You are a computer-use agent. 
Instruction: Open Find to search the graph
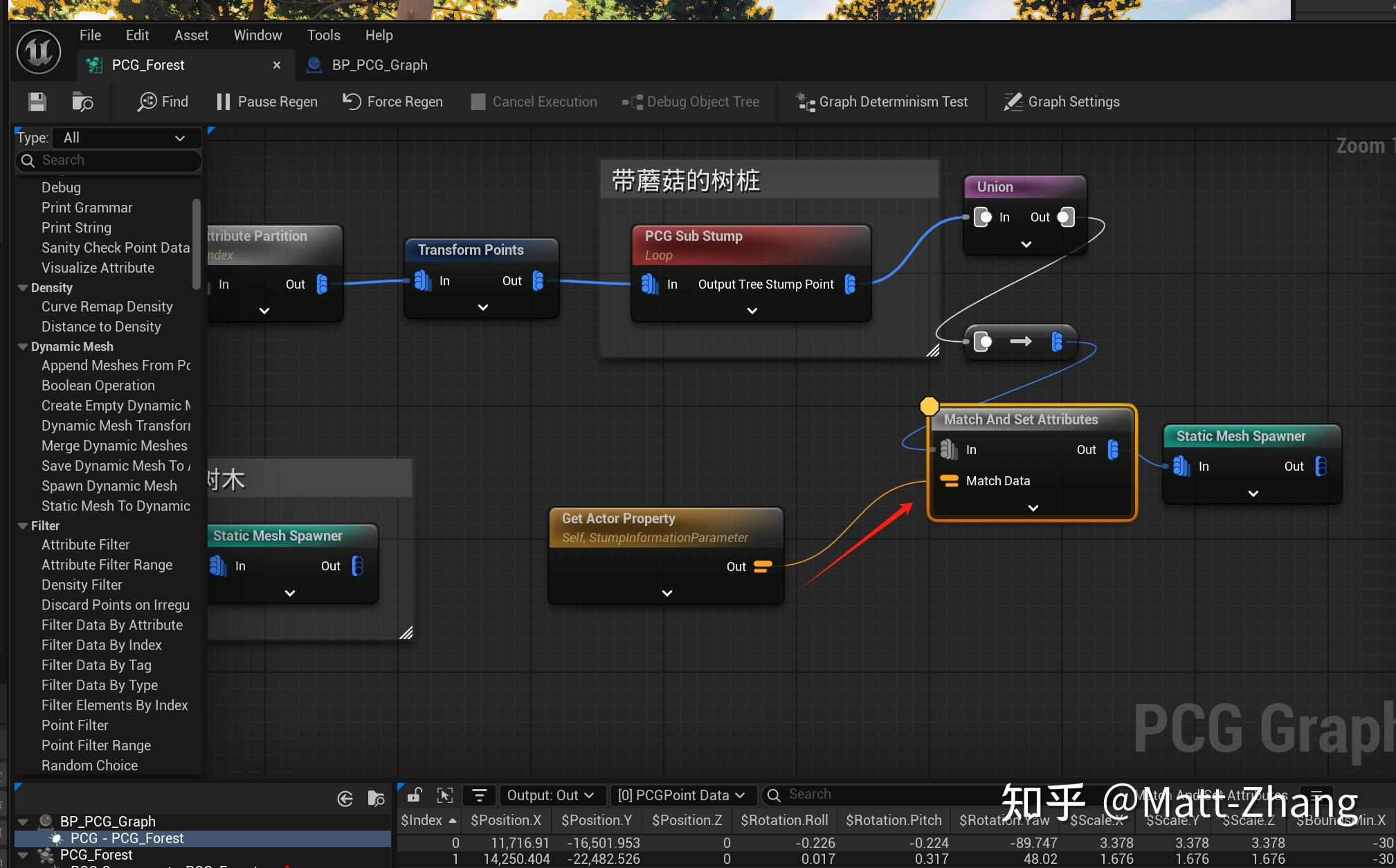tap(162, 101)
